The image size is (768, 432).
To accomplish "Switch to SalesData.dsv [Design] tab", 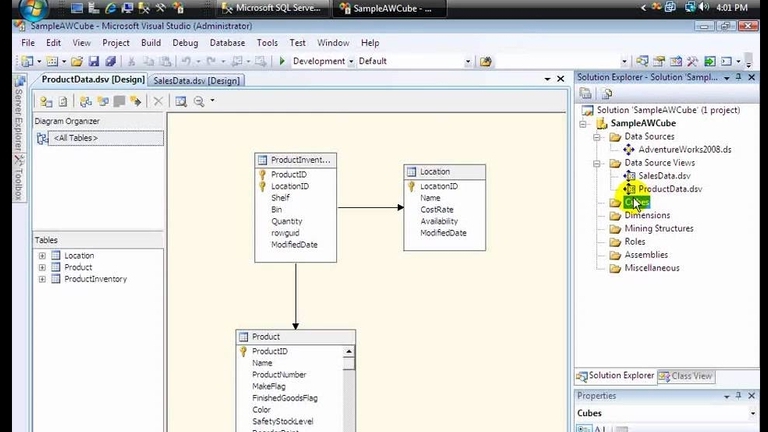I will [196, 81].
